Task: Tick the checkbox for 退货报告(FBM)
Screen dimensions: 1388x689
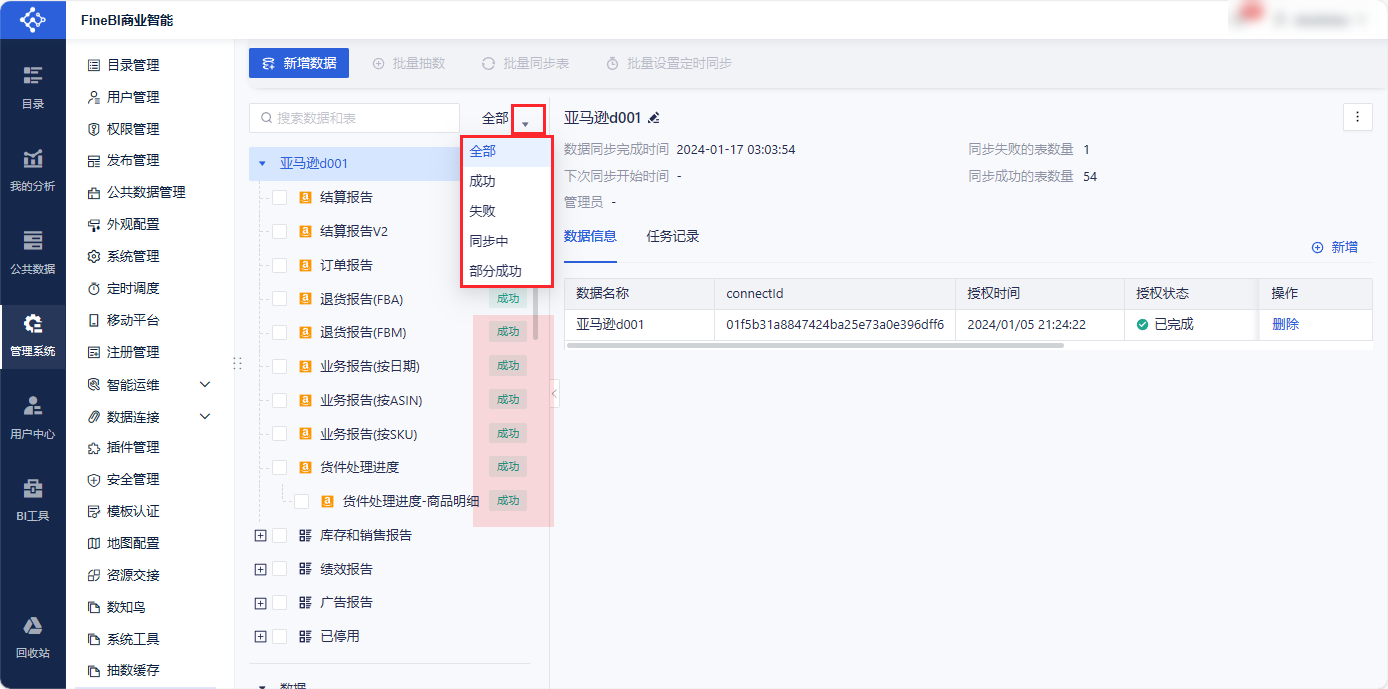Action: (x=279, y=332)
